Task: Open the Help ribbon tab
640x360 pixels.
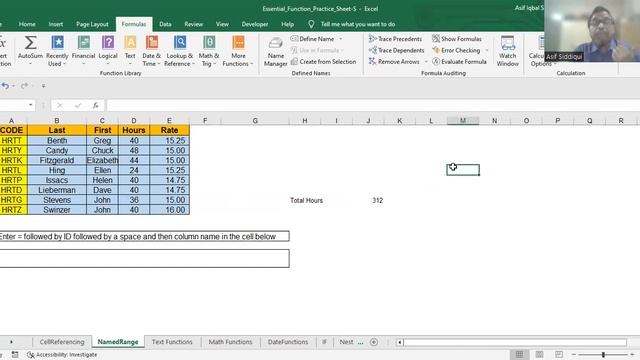Action: pos(287,24)
